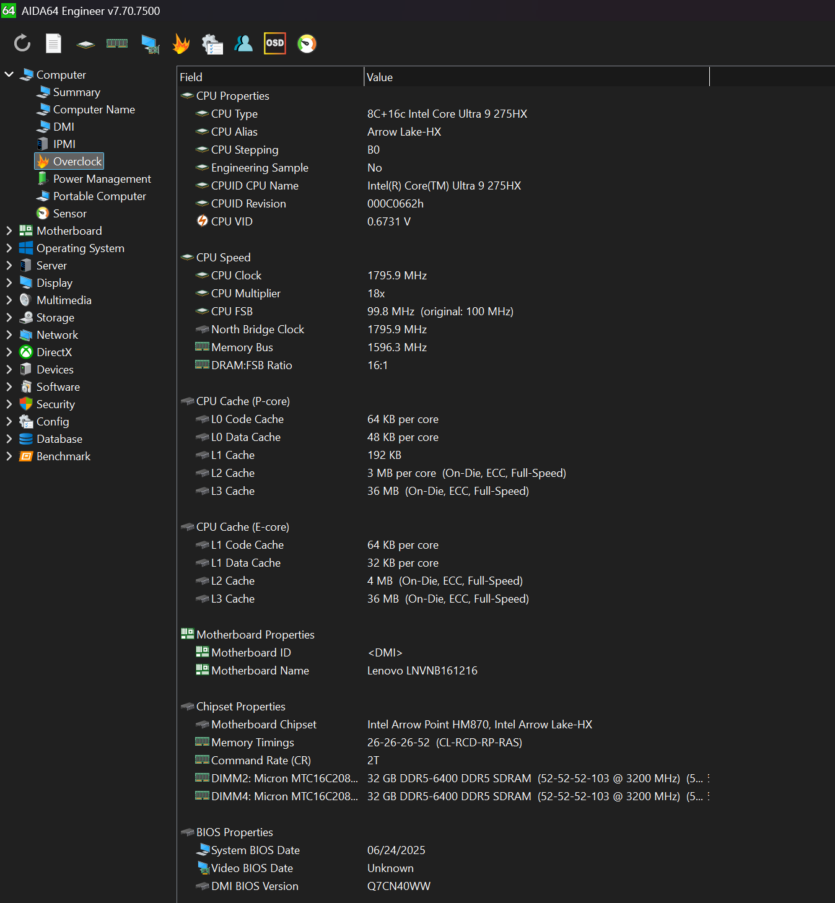
Task: Expand the Software tree node
Action: (x=9, y=386)
